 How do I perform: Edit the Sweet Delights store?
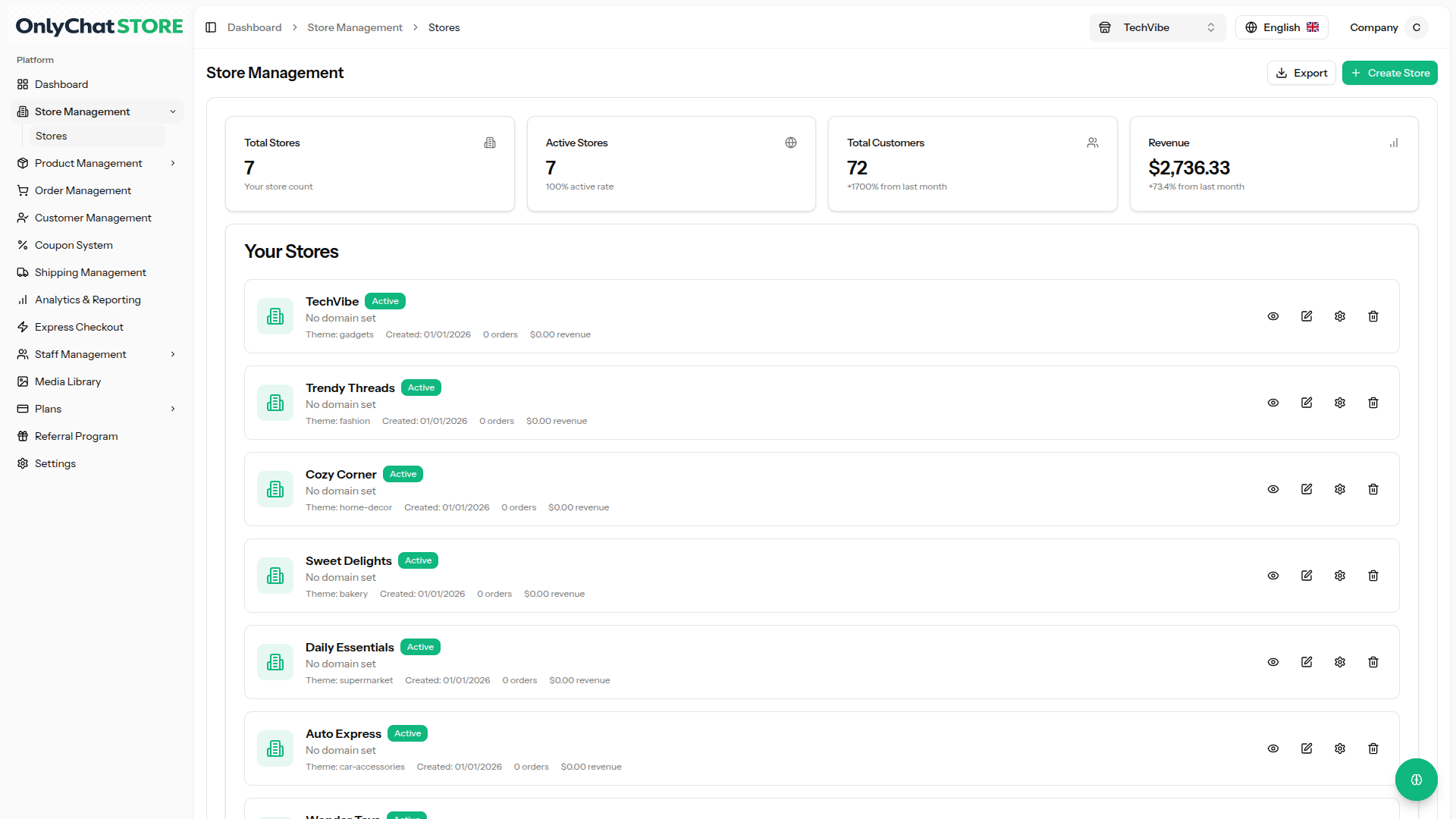coord(1307,576)
